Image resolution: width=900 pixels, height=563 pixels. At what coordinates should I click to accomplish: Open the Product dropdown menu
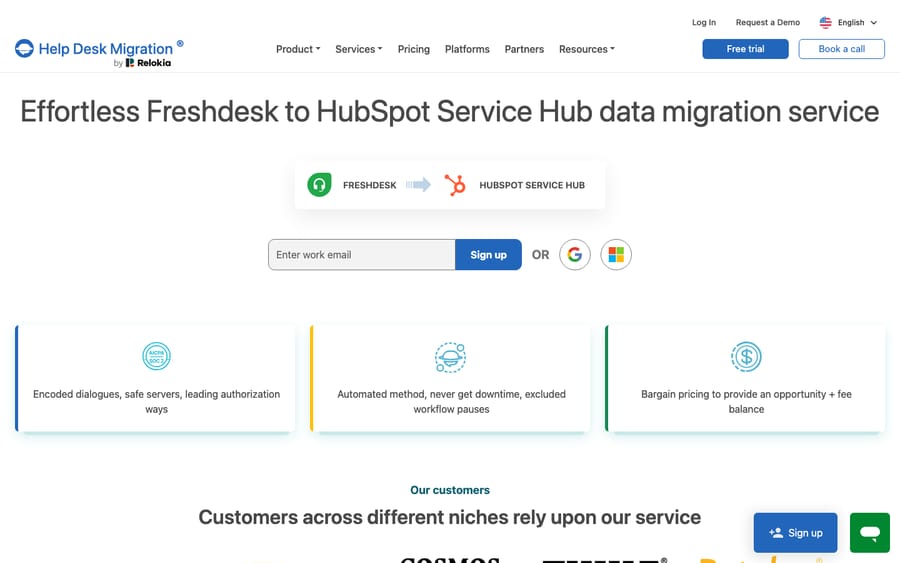coord(298,49)
